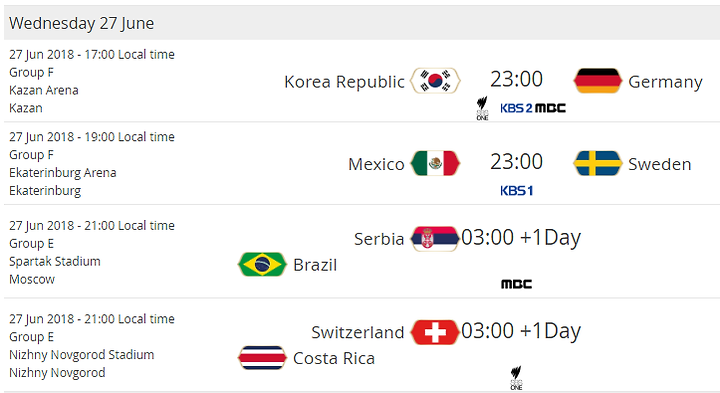The width and height of the screenshot is (720, 393).
Task: Select the Mexico vs Sweden 23:00 kickoff time
Action: 517,162
